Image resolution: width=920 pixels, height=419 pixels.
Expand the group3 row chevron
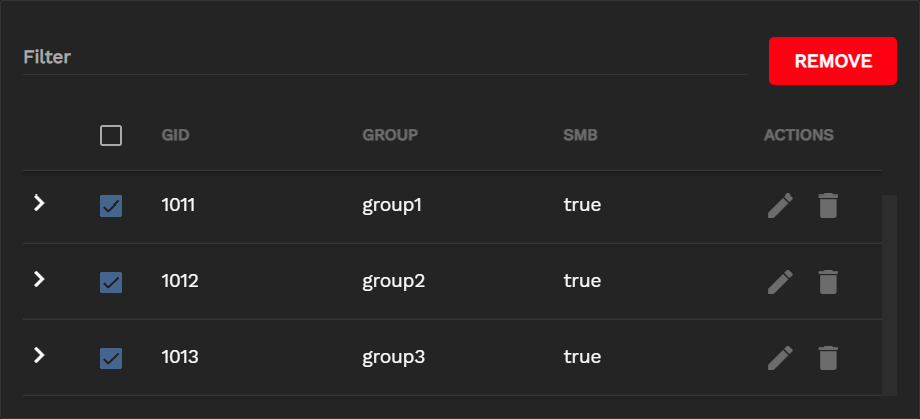point(39,355)
